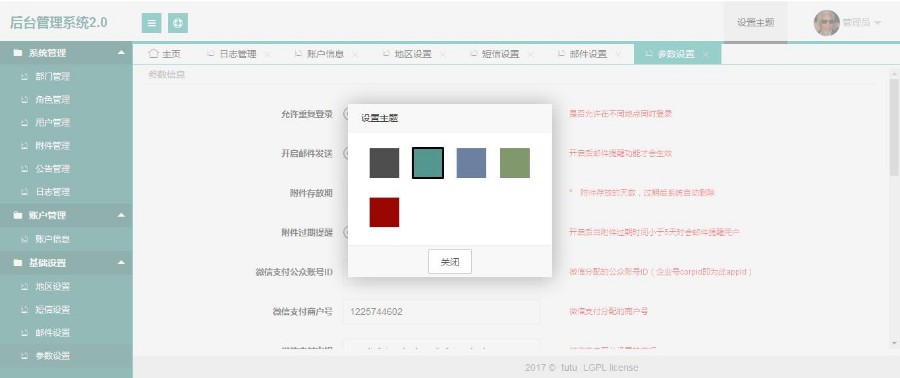The image size is (900, 378).
Task: Click the 允许重复登录 label
Action: (307, 114)
